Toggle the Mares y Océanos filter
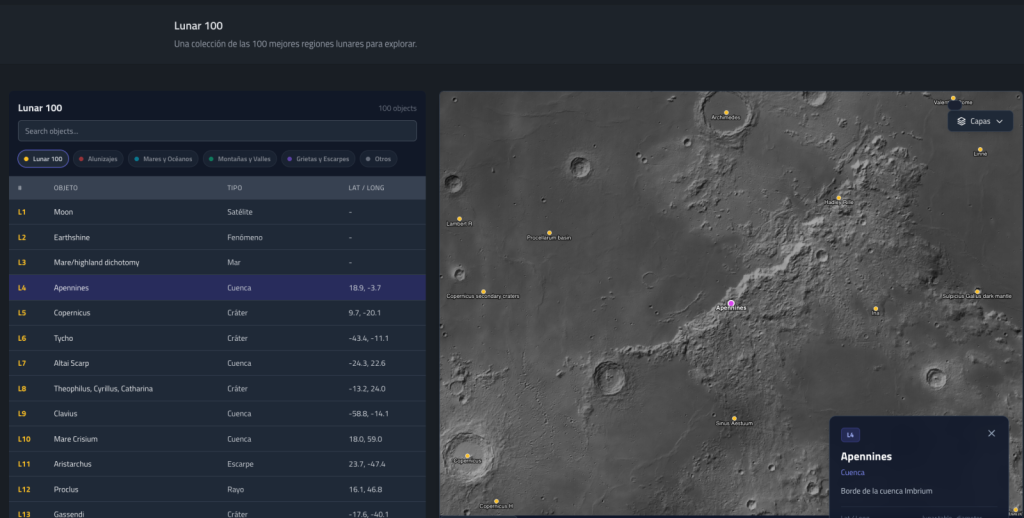Viewport: 1024px width, 518px height. (x=163, y=159)
